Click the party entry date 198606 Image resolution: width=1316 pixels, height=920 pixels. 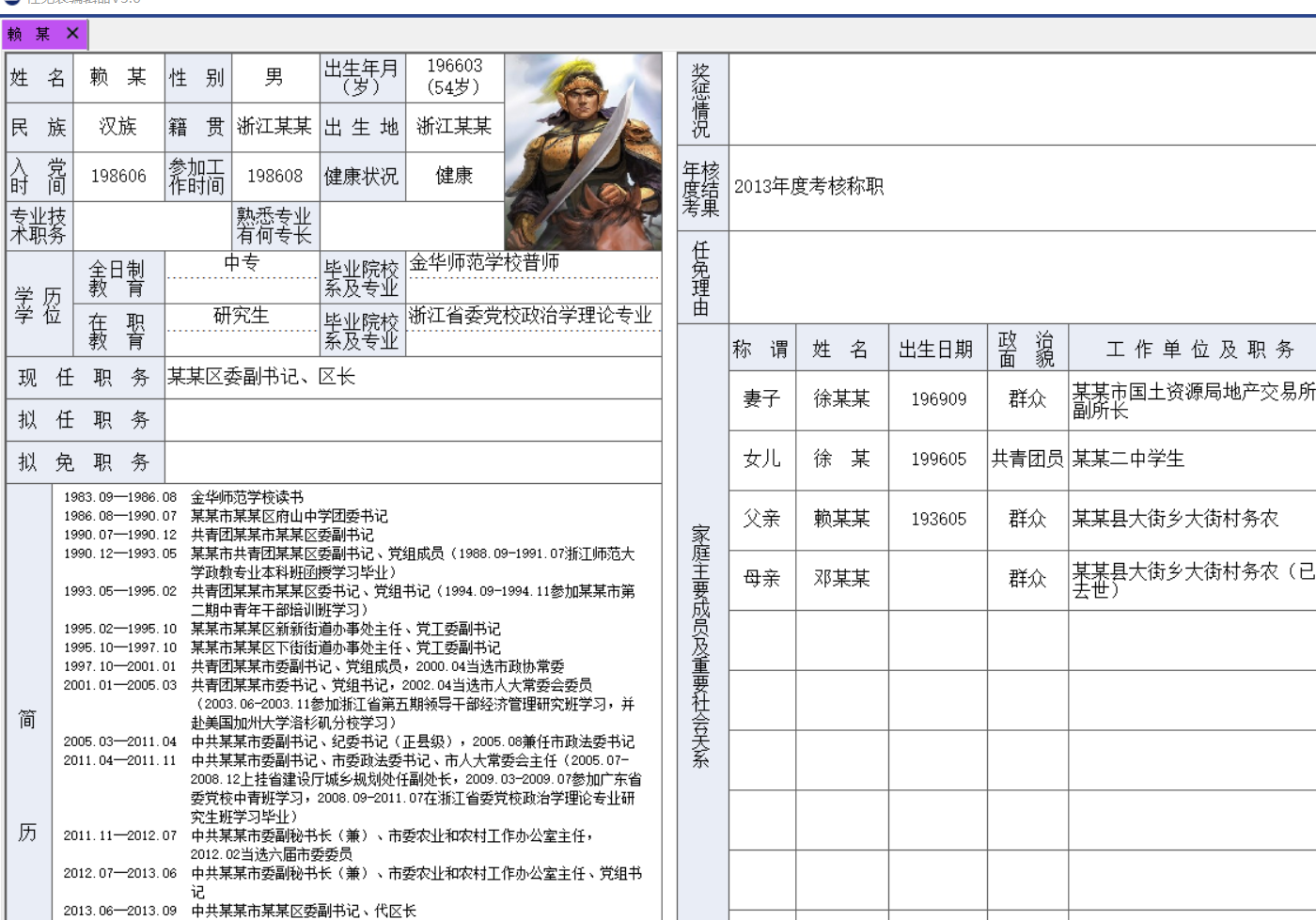pos(118,177)
